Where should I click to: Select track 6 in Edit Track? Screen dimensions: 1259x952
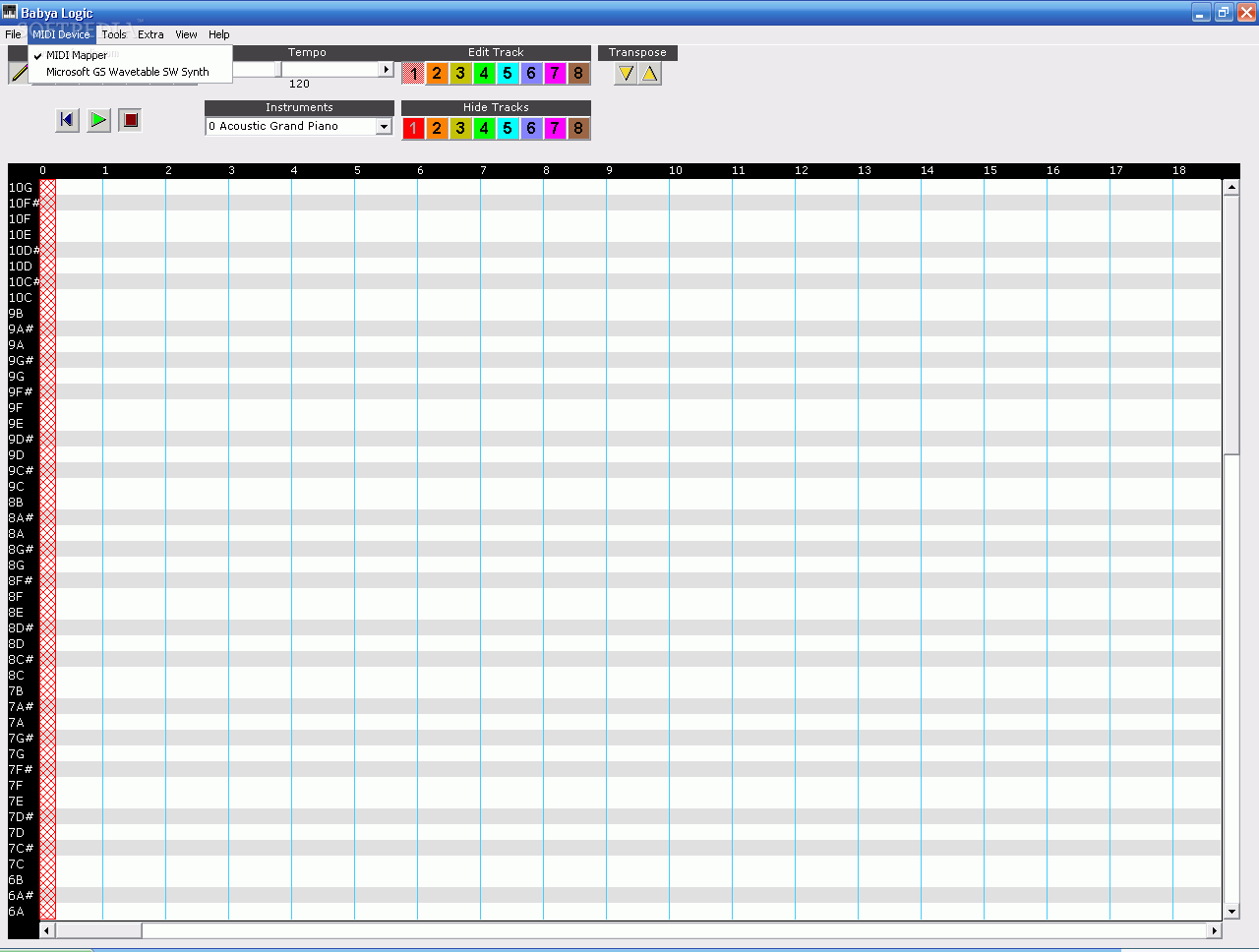tap(531, 74)
